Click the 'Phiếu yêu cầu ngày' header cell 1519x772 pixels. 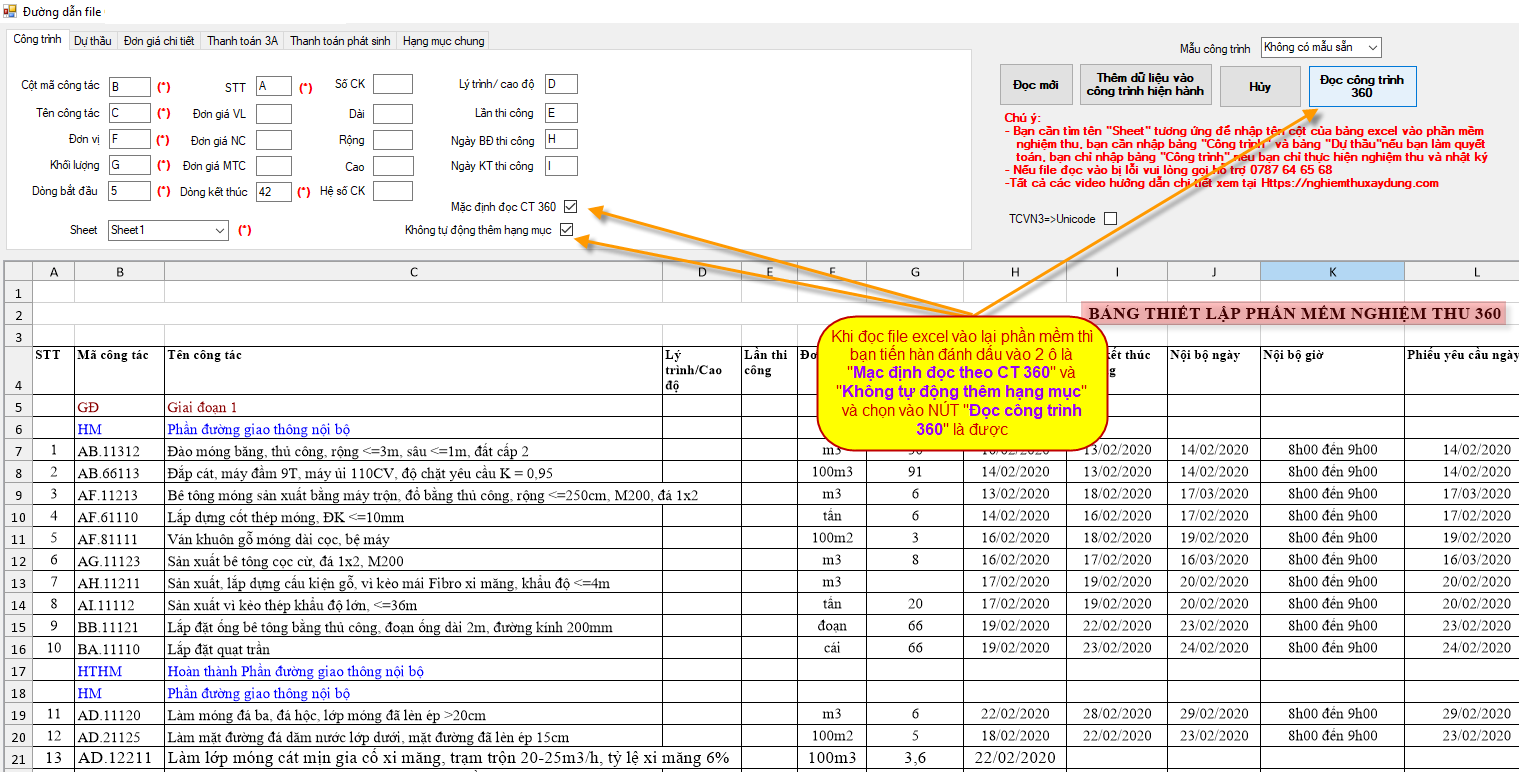point(1462,370)
